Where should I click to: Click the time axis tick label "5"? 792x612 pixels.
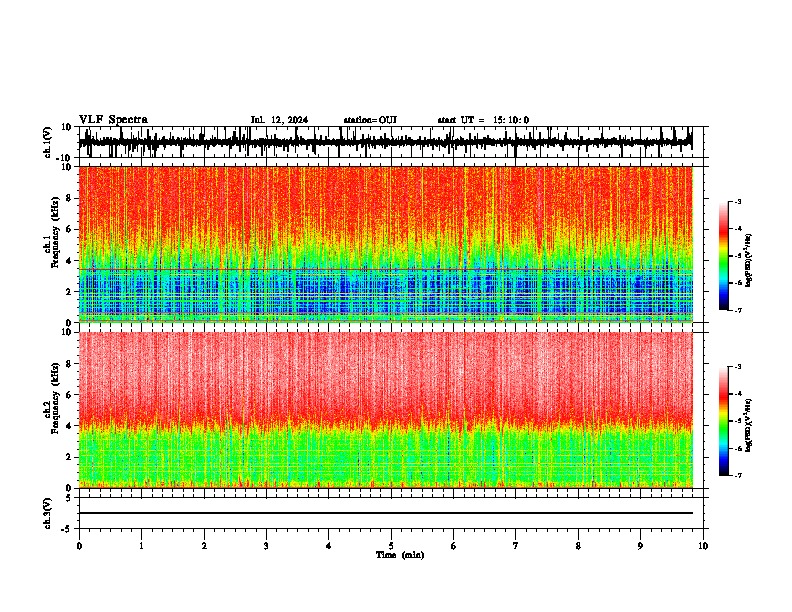point(391,546)
